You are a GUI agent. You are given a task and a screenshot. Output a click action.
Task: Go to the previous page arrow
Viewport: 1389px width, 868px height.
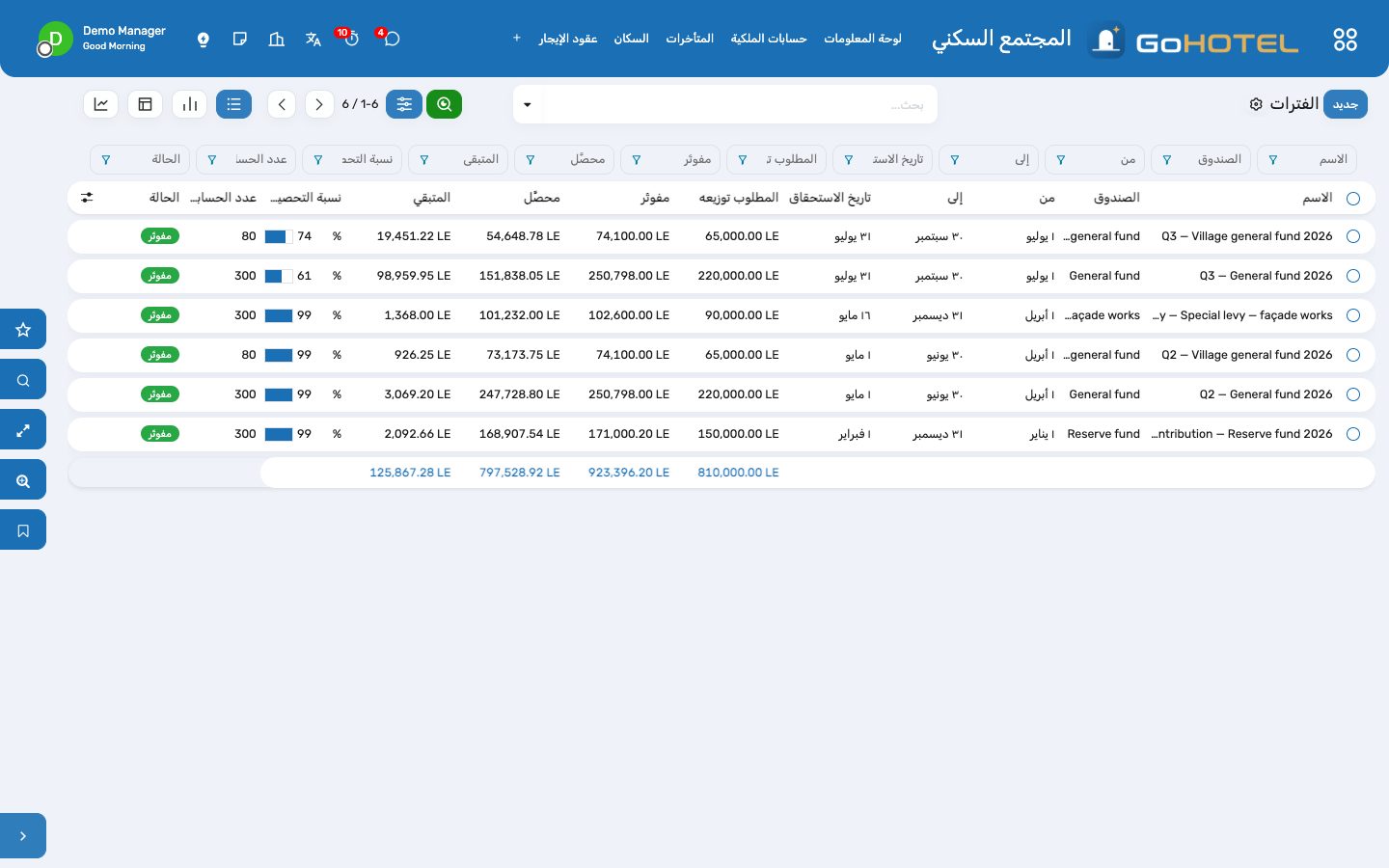319,104
